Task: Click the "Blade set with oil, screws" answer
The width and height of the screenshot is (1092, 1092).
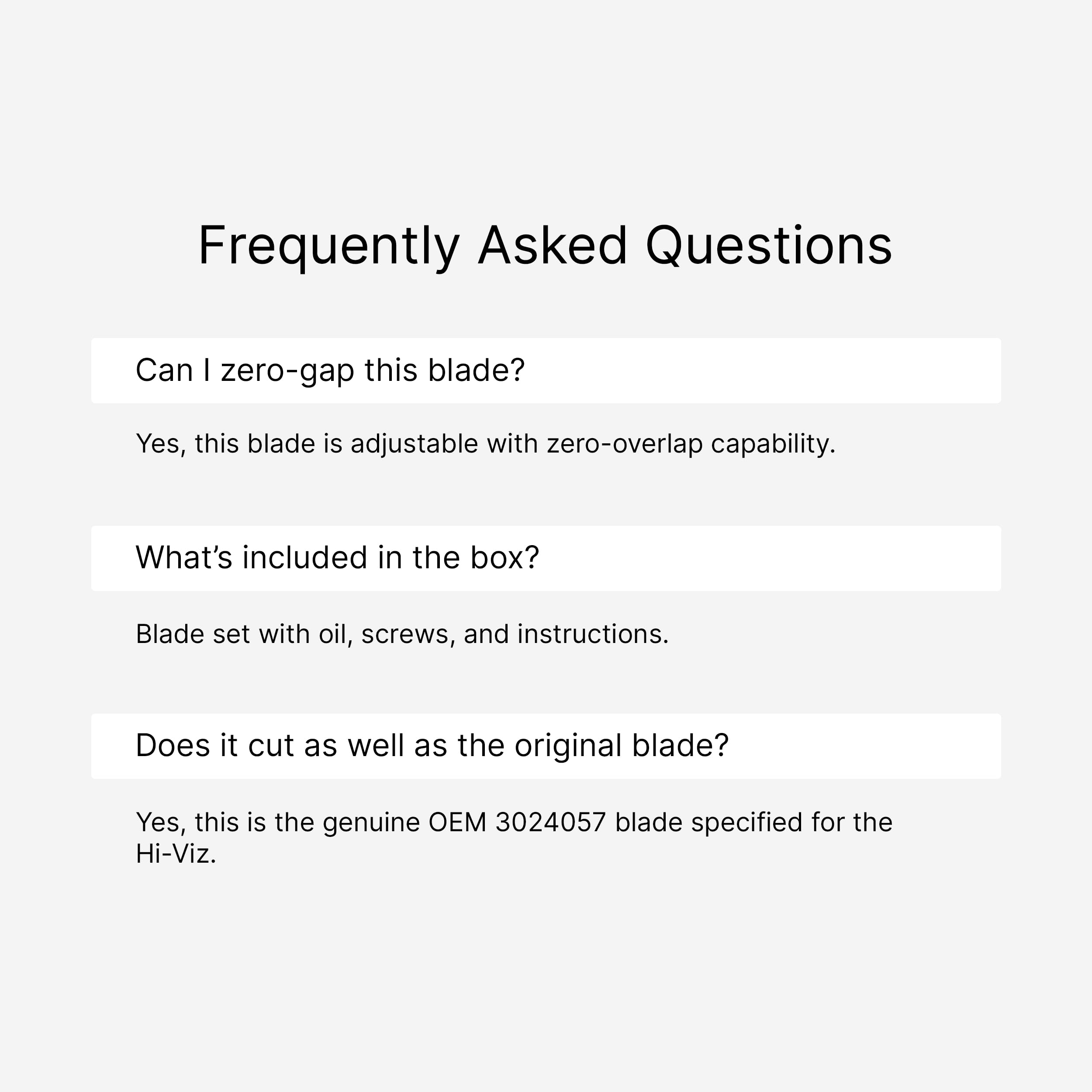Action: 402,634
